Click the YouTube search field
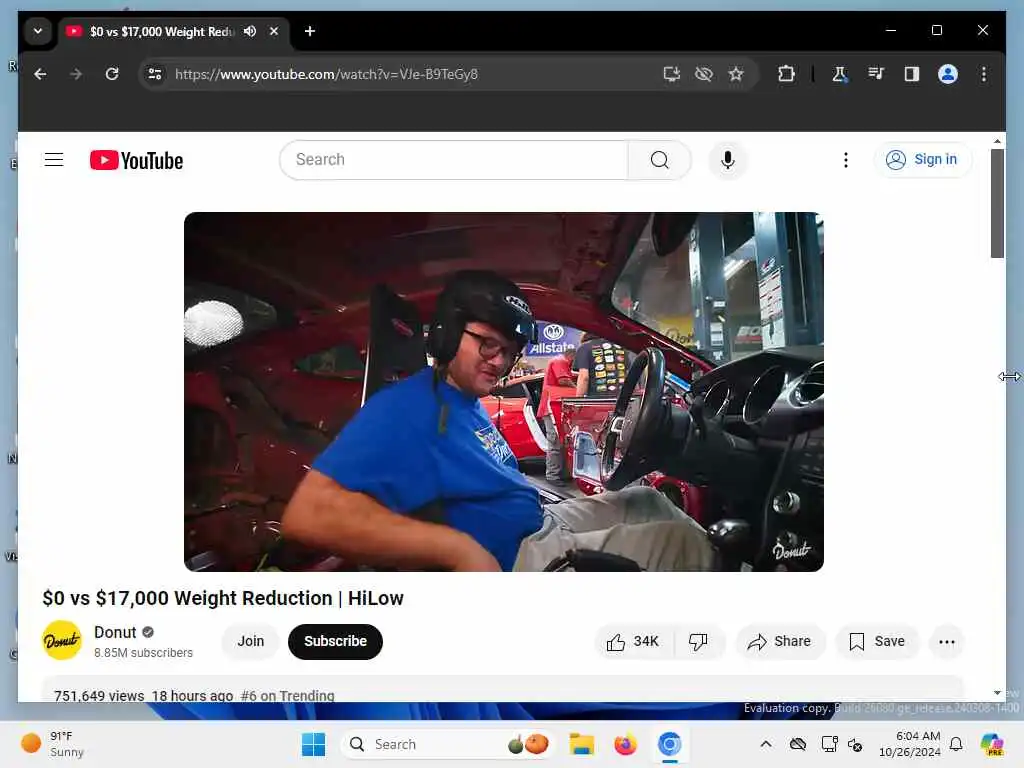The width and height of the screenshot is (1024, 768). 454,160
